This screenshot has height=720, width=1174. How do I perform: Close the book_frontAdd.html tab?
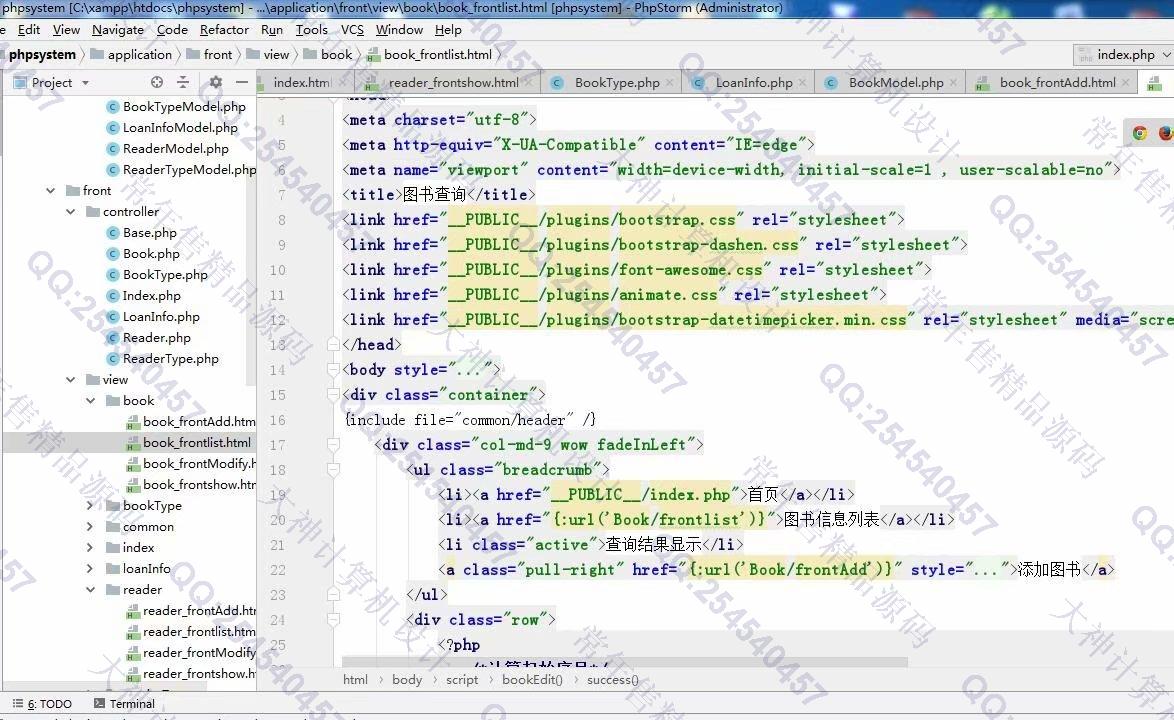pos(1125,82)
